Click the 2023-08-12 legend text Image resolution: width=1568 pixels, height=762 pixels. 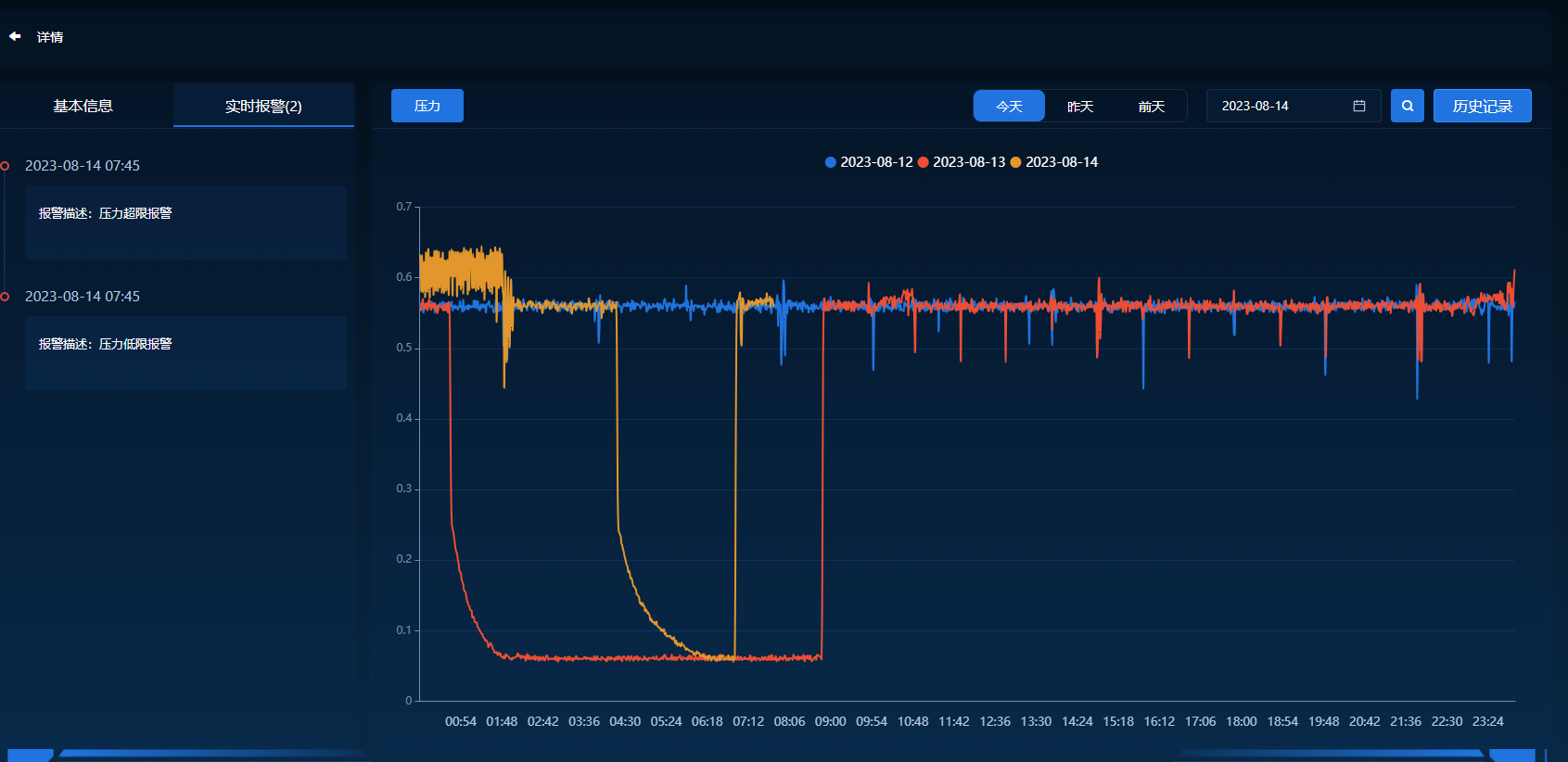[x=876, y=162]
